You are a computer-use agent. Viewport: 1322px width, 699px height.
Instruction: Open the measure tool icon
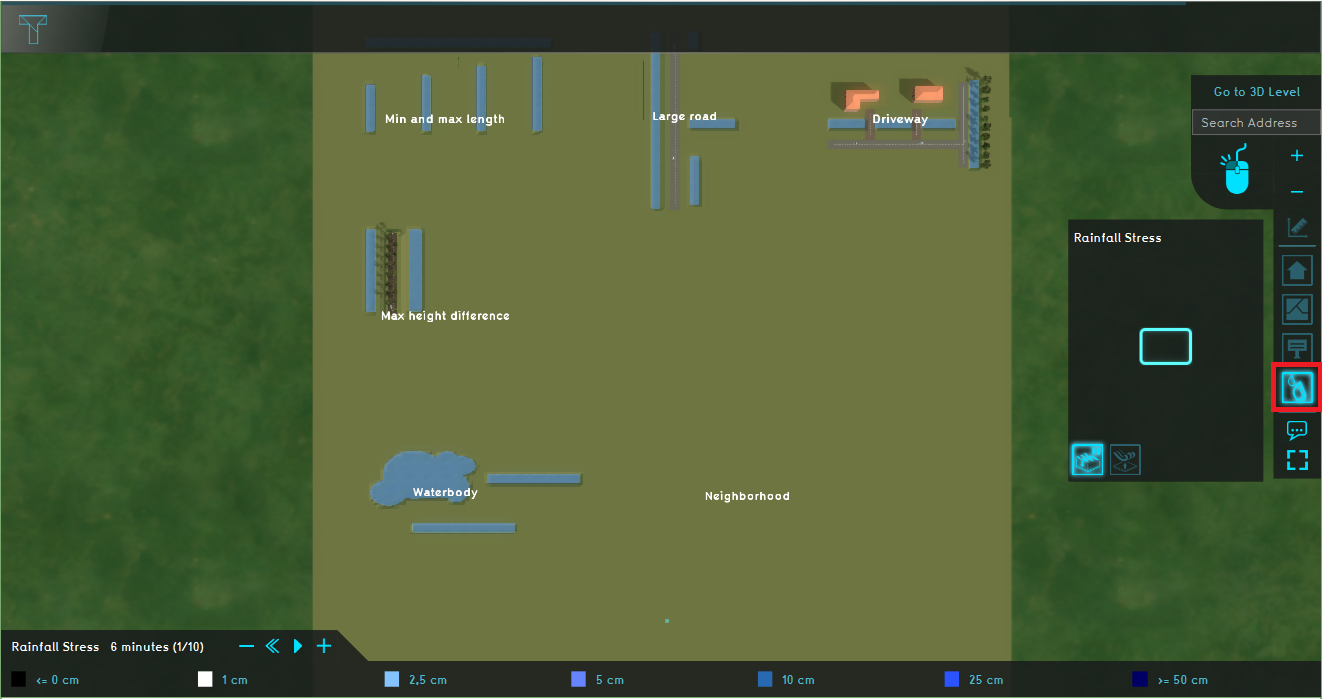[1297, 228]
